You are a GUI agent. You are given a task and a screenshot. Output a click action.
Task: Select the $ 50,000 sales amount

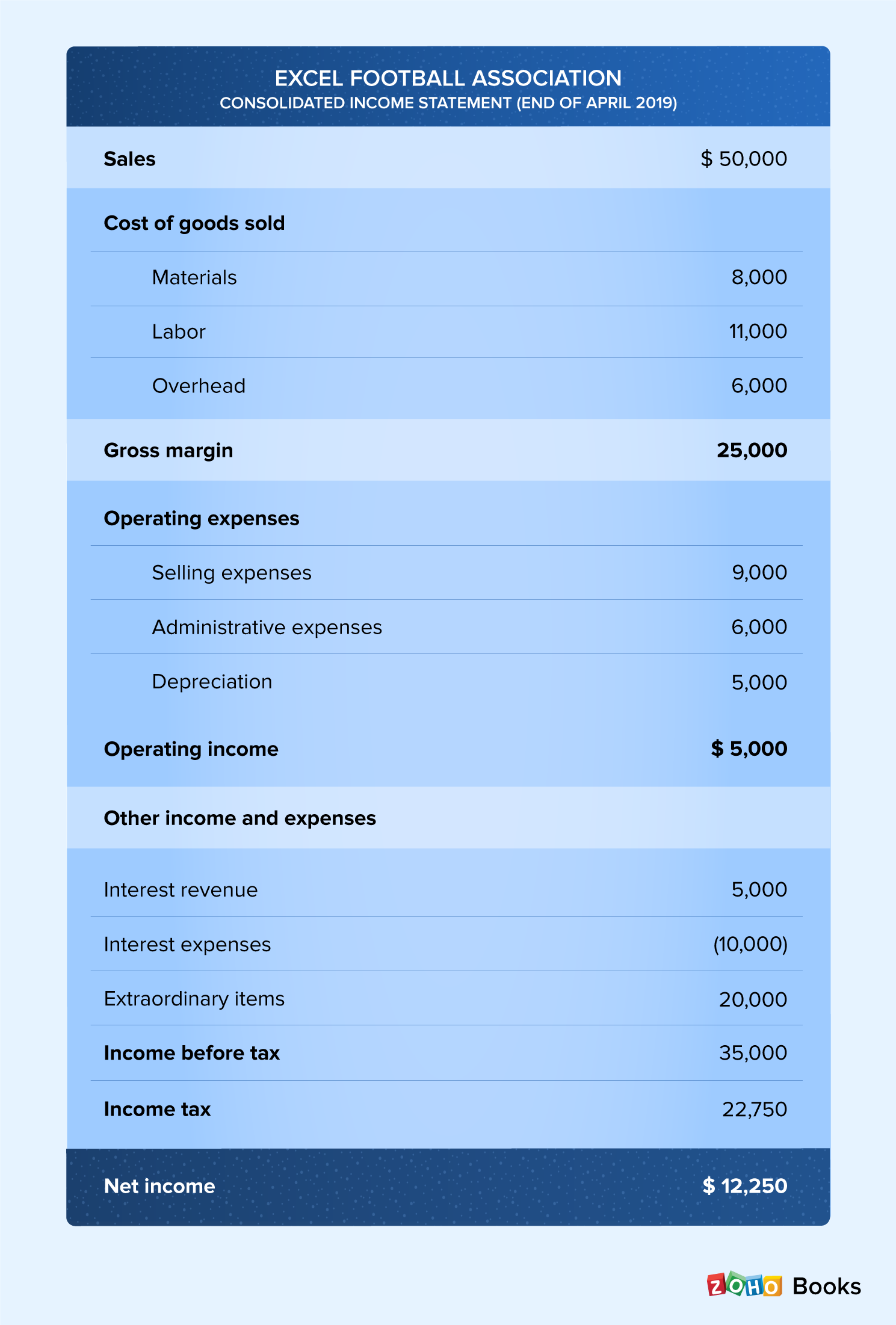[744, 159]
